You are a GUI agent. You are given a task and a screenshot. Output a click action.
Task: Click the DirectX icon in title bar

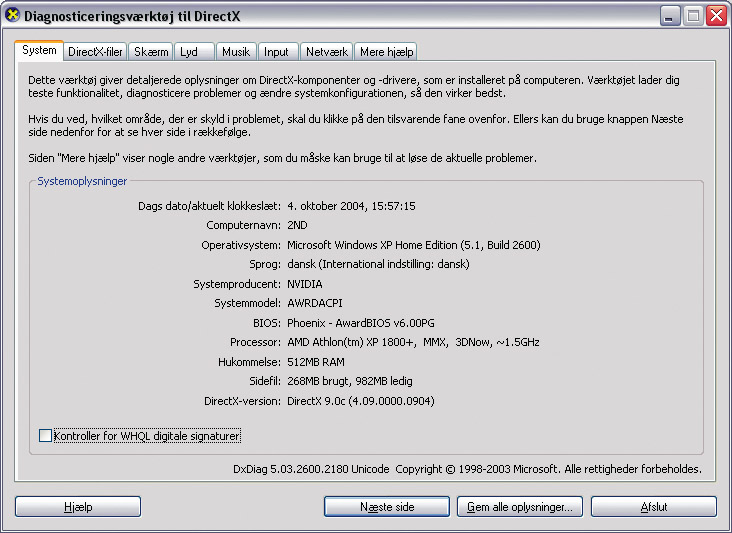[13, 15]
